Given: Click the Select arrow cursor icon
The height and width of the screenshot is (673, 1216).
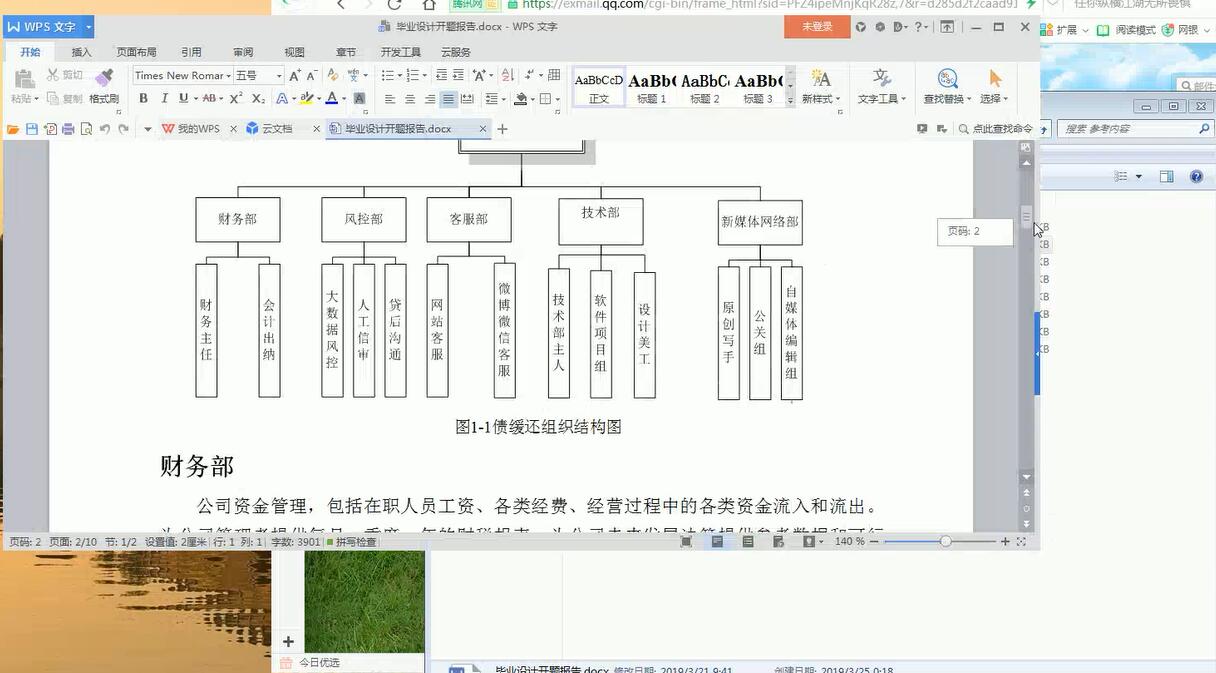Looking at the screenshot, I should coord(994,78).
